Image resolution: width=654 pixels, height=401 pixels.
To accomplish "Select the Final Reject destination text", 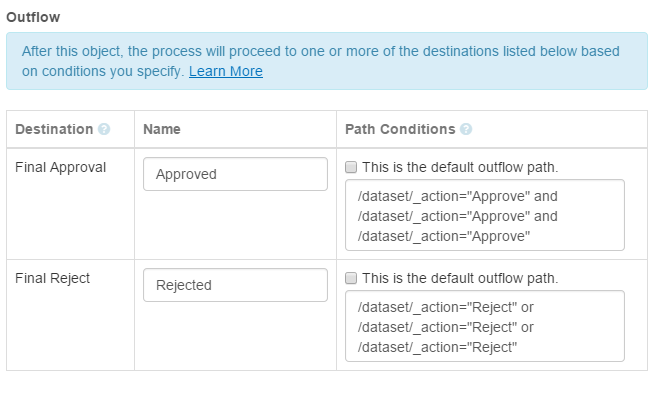I will pyautogui.click(x=53, y=278).
